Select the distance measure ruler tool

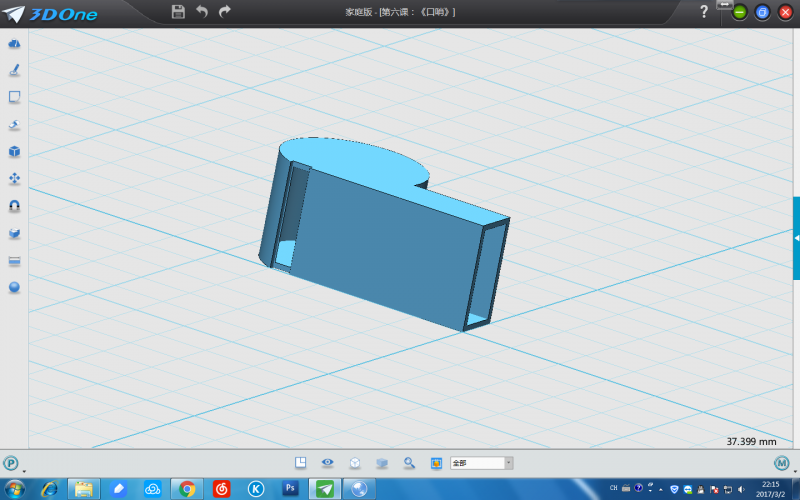click(14, 261)
